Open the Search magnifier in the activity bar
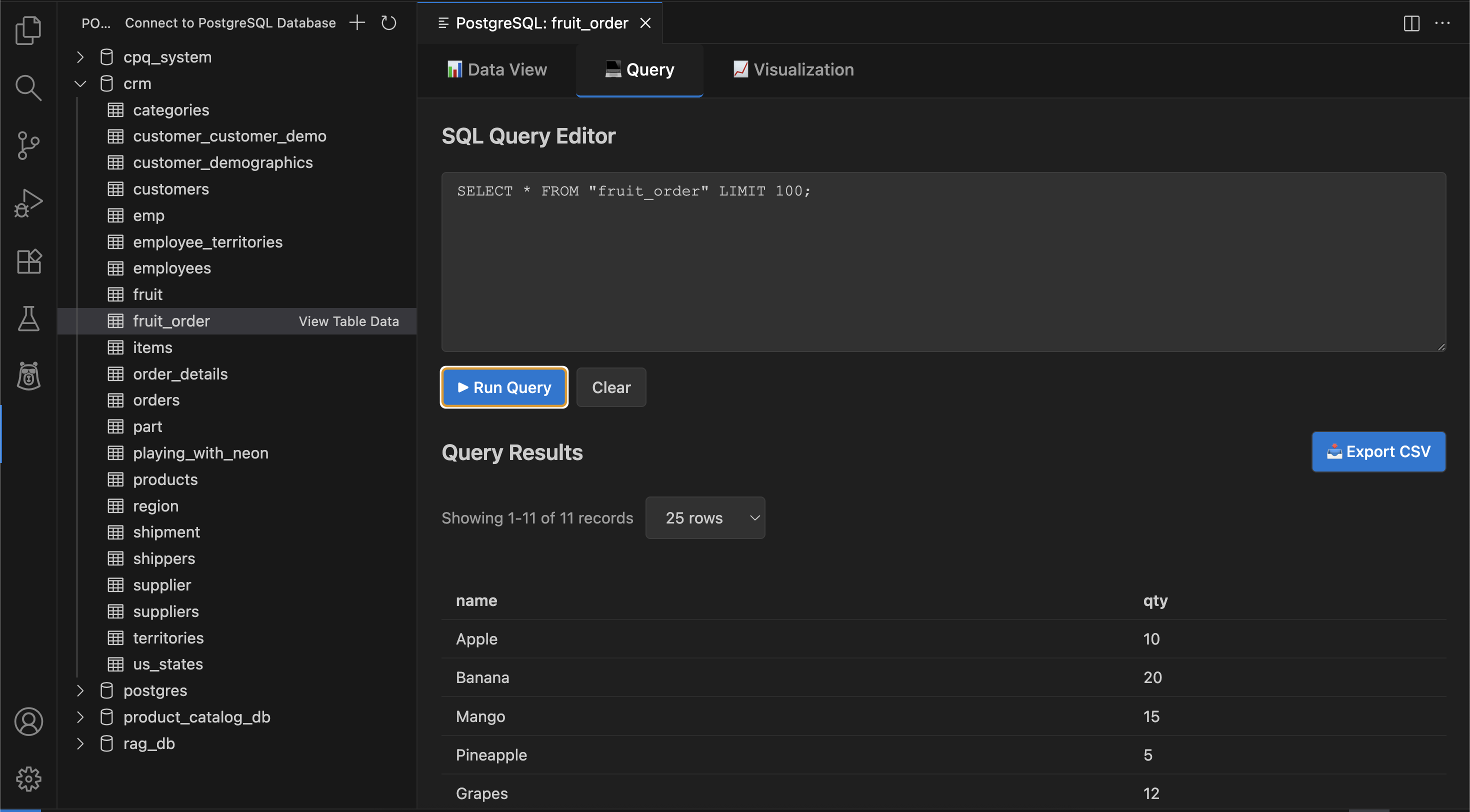The height and width of the screenshot is (812, 1470). pyautogui.click(x=28, y=88)
